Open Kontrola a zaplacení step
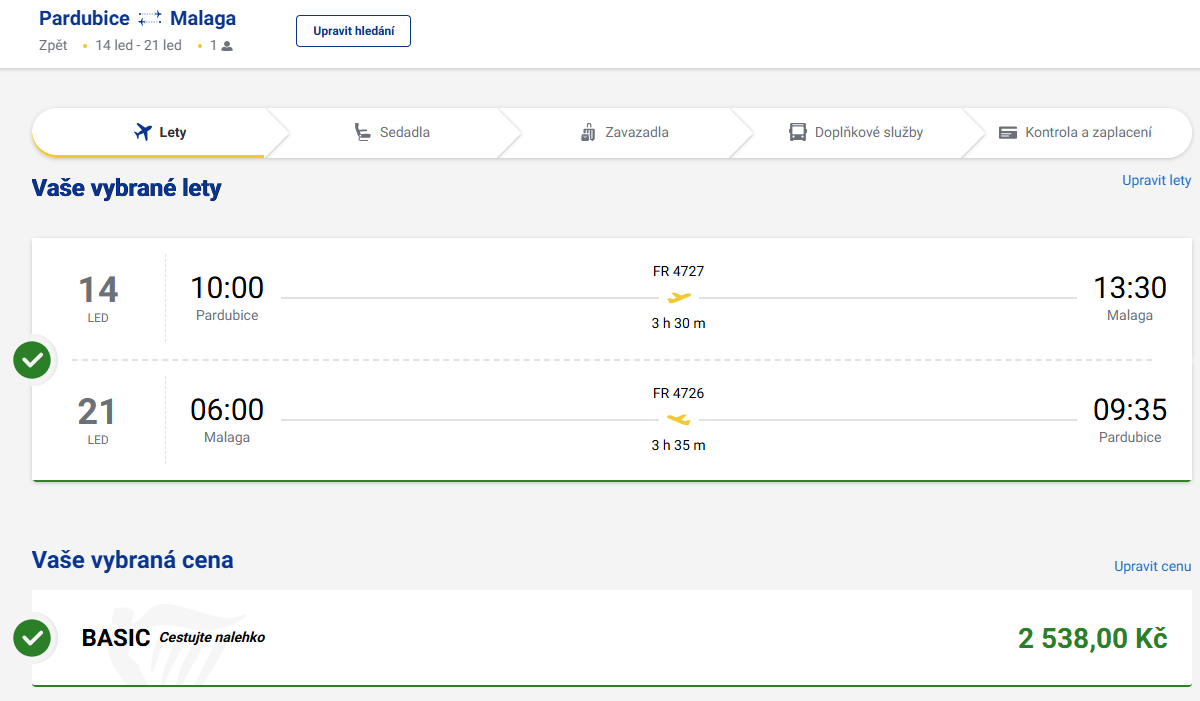Image resolution: width=1200 pixels, height=701 pixels. pyautogui.click(x=1087, y=132)
